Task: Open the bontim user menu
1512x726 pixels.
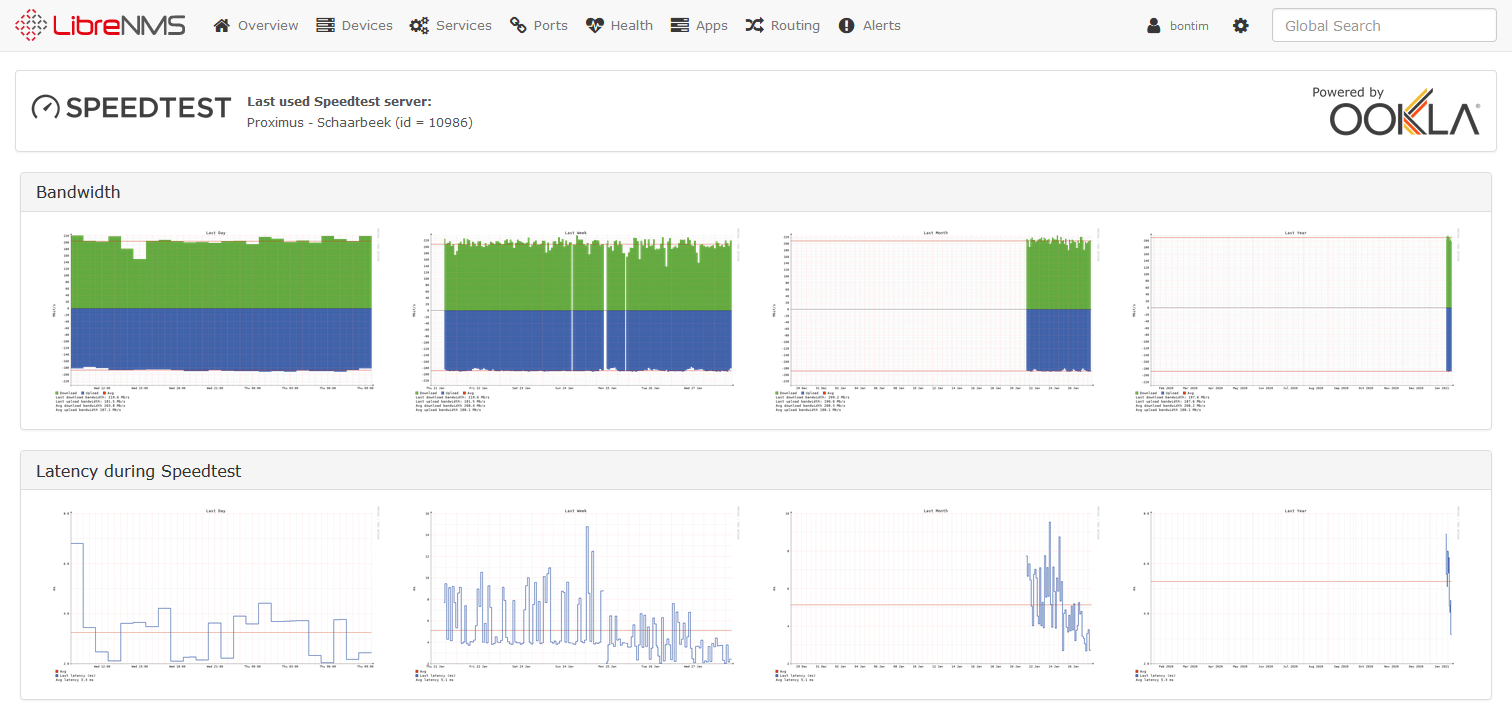Action: click(1179, 26)
